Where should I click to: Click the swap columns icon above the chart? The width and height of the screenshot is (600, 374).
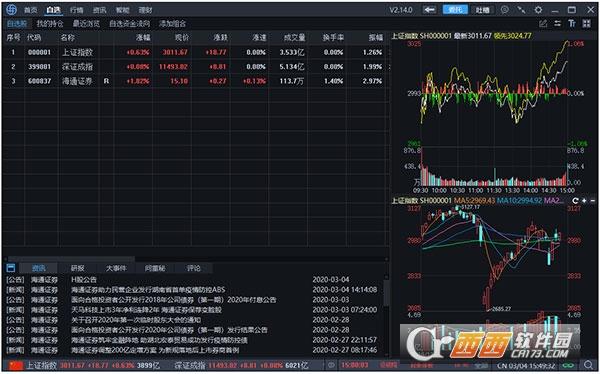click(558, 24)
